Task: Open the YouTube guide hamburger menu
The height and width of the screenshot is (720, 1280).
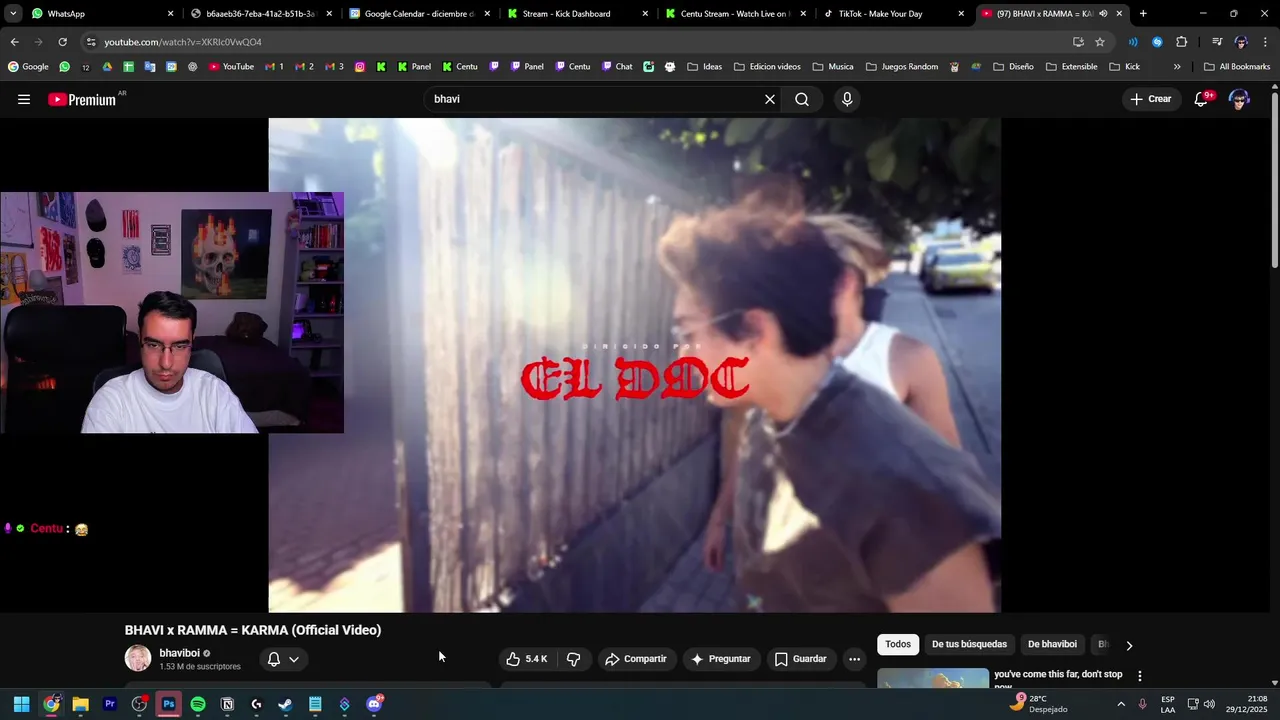Action: pos(24,99)
